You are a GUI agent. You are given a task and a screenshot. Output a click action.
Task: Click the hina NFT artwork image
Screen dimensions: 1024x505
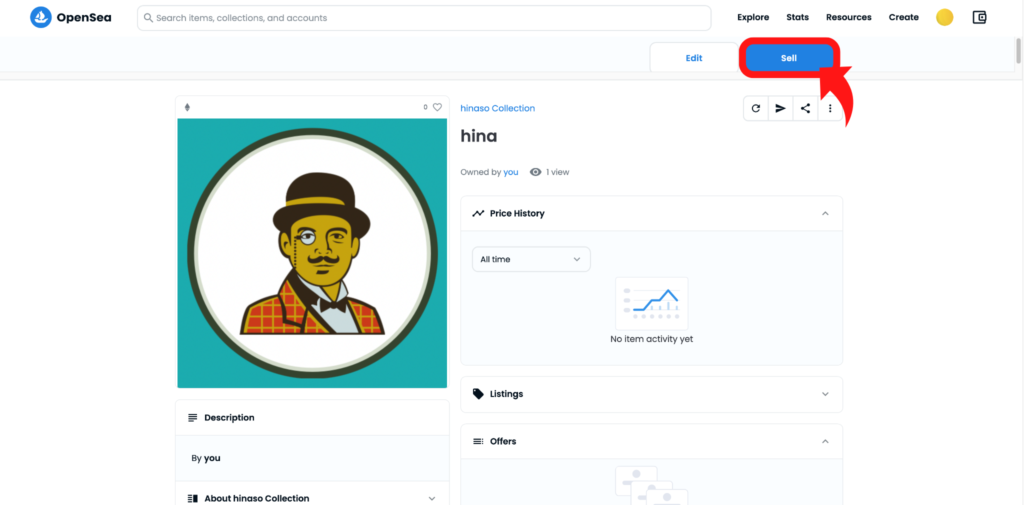[312, 253]
